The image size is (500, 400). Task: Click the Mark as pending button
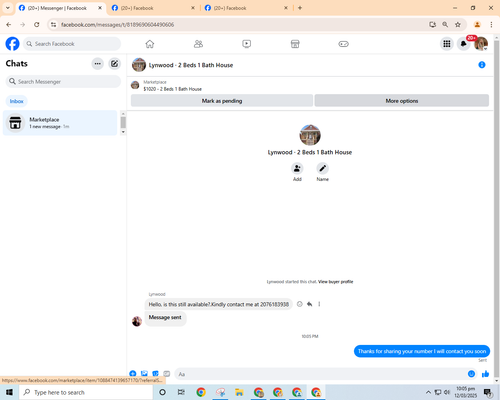pos(222,101)
